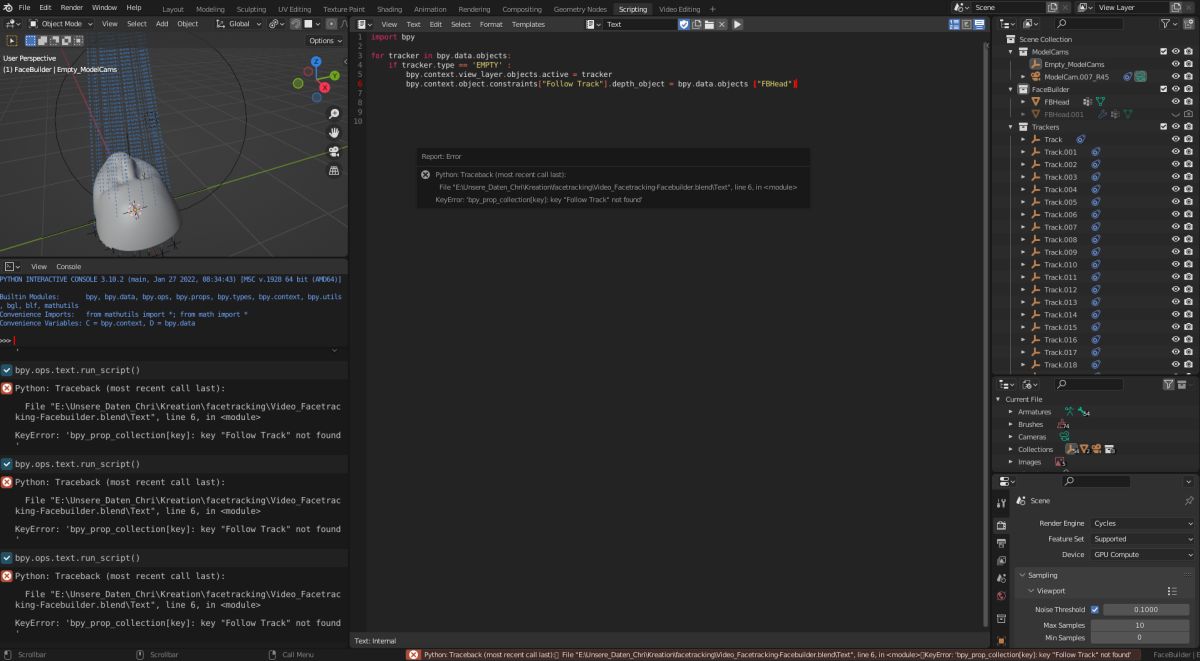Image resolution: width=1200 pixels, height=661 pixels.
Task: Open Object Mode dropdown
Action: pyautogui.click(x=61, y=23)
